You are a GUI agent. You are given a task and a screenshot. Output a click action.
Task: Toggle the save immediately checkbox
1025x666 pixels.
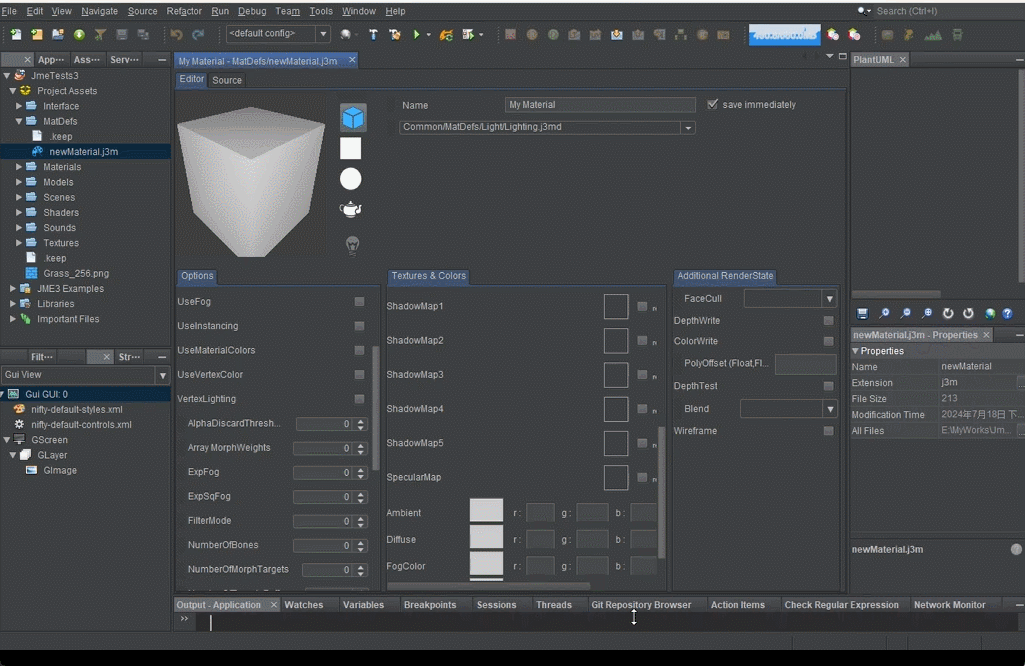point(713,104)
